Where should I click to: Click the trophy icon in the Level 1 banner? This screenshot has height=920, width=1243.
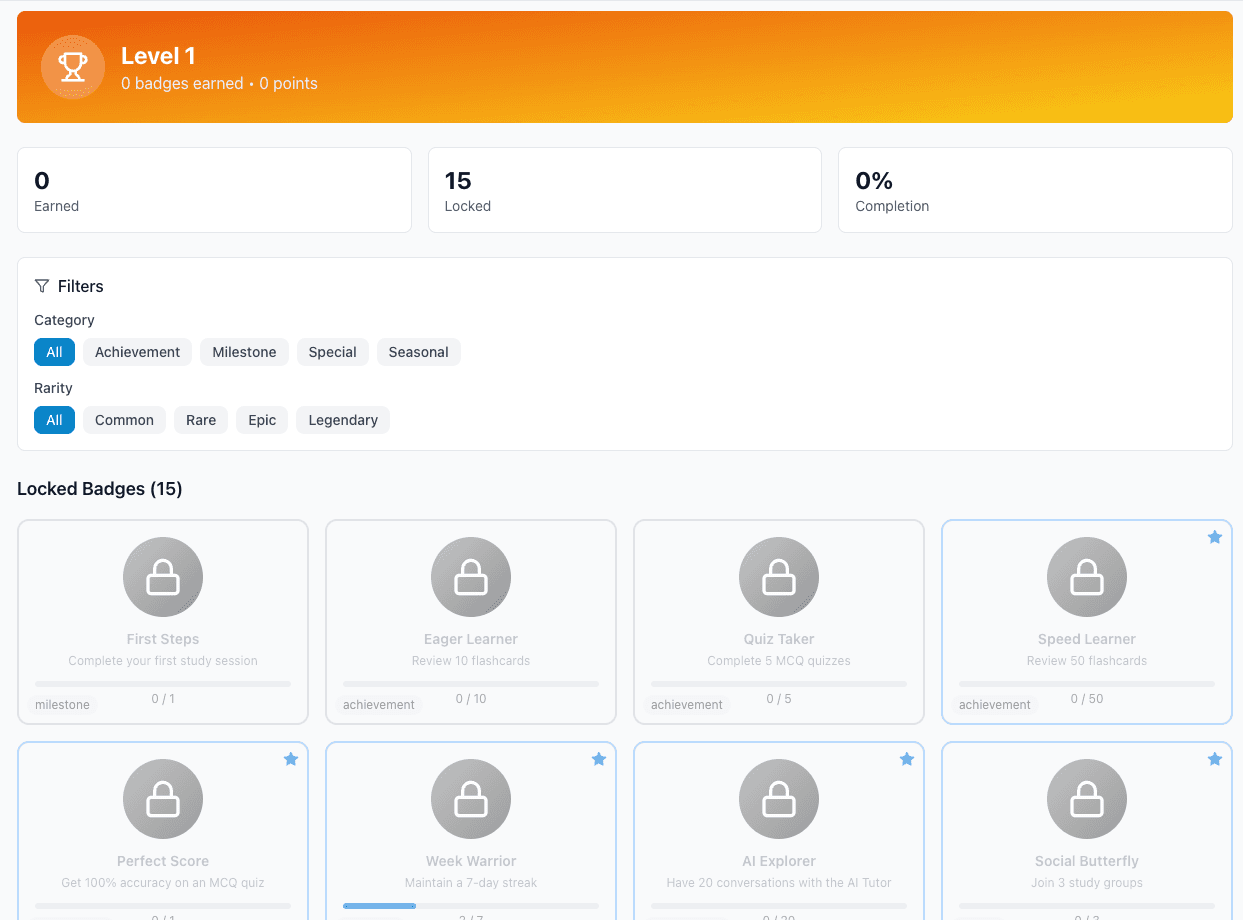point(73,67)
